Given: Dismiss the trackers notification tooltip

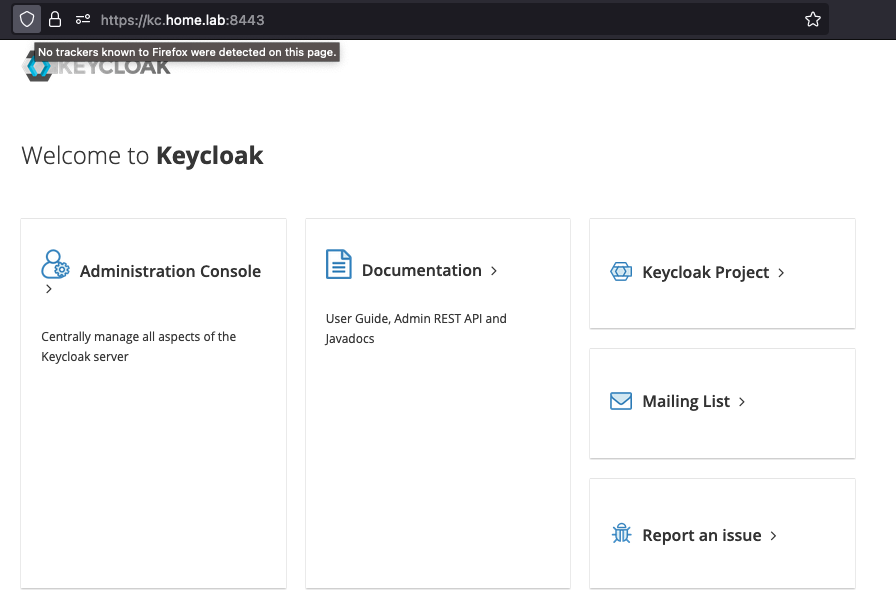Looking at the screenshot, I should (188, 52).
